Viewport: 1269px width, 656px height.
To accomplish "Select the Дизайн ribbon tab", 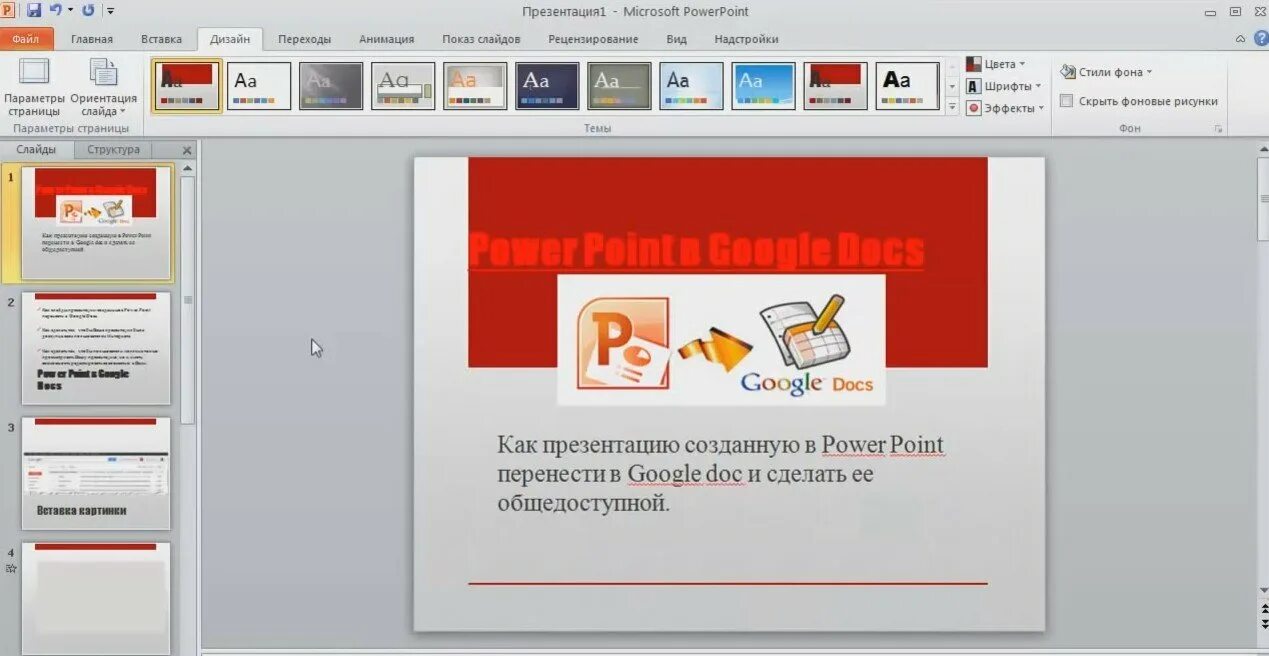I will (230, 39).
